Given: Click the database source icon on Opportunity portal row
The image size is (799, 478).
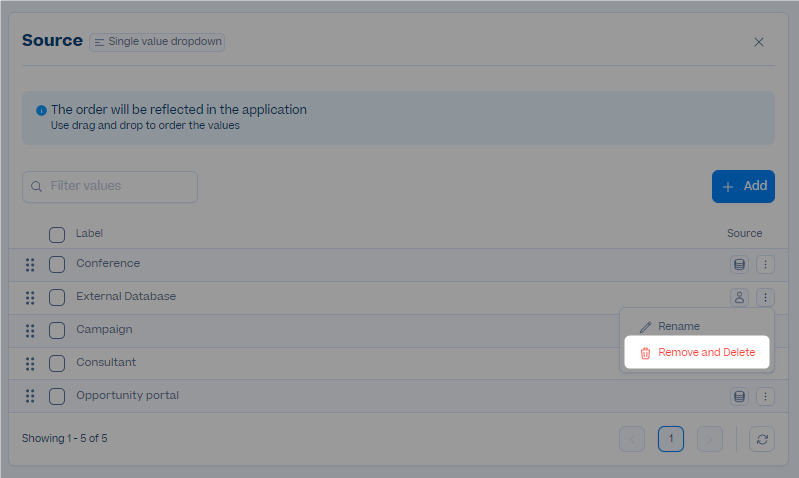Looking at the screenshot, I should pyautogui.click(x=739, y=396).
